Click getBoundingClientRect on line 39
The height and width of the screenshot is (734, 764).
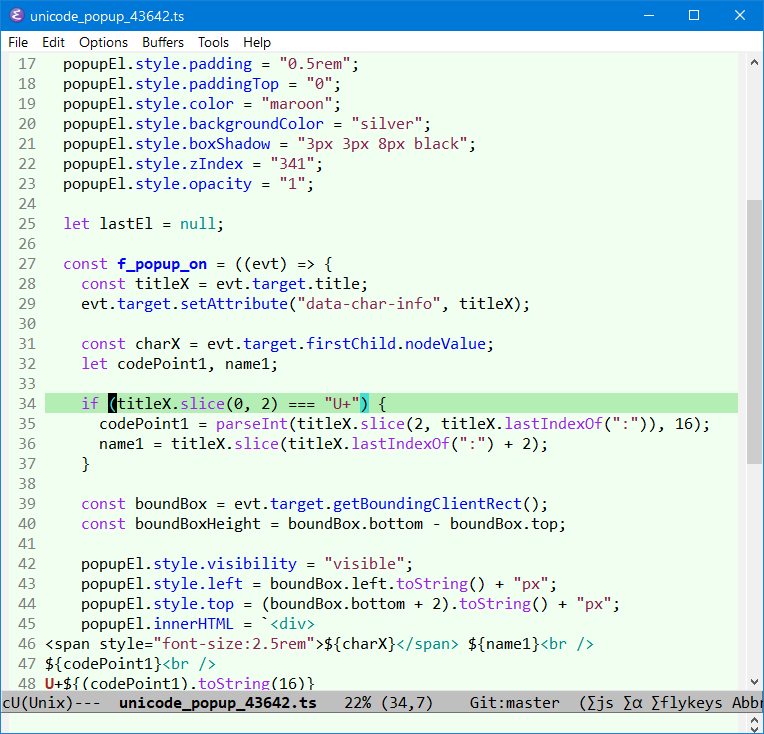[x=427, y=504]
